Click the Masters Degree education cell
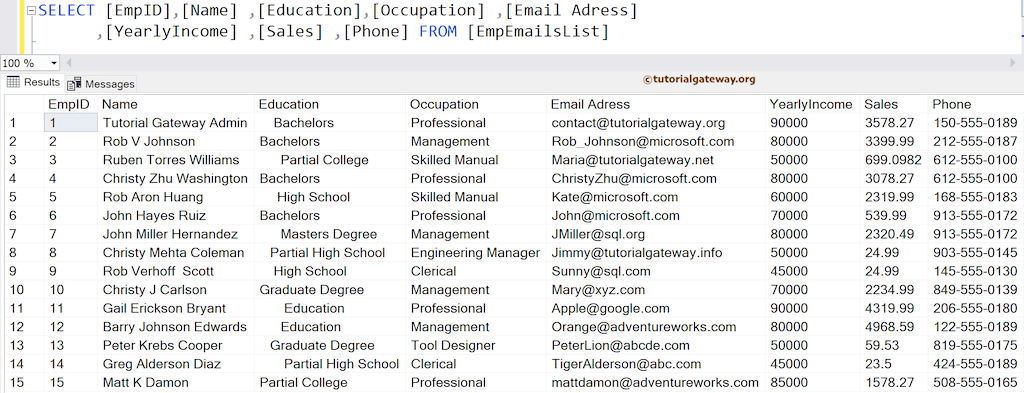Screen dimensions: 1024x393 click(x=330, y=234)
